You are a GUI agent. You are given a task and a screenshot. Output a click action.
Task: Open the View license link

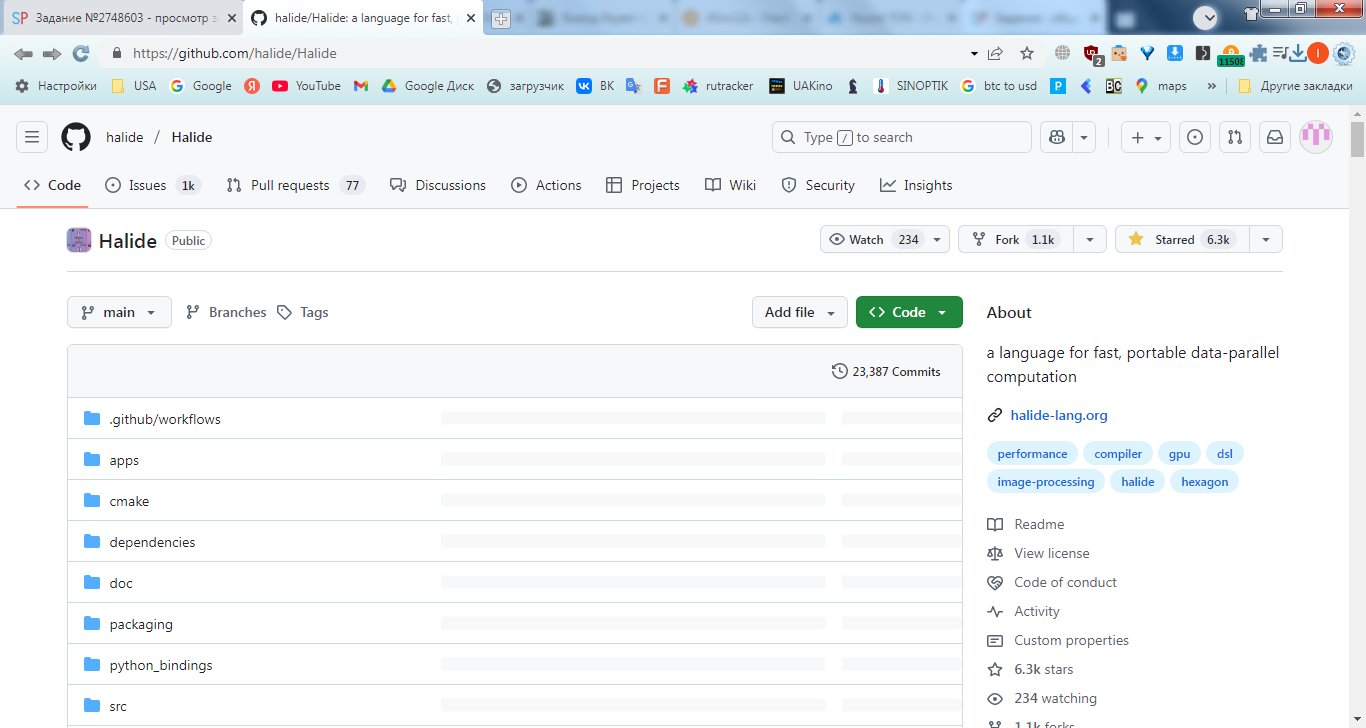click(x=1052, y=553)
